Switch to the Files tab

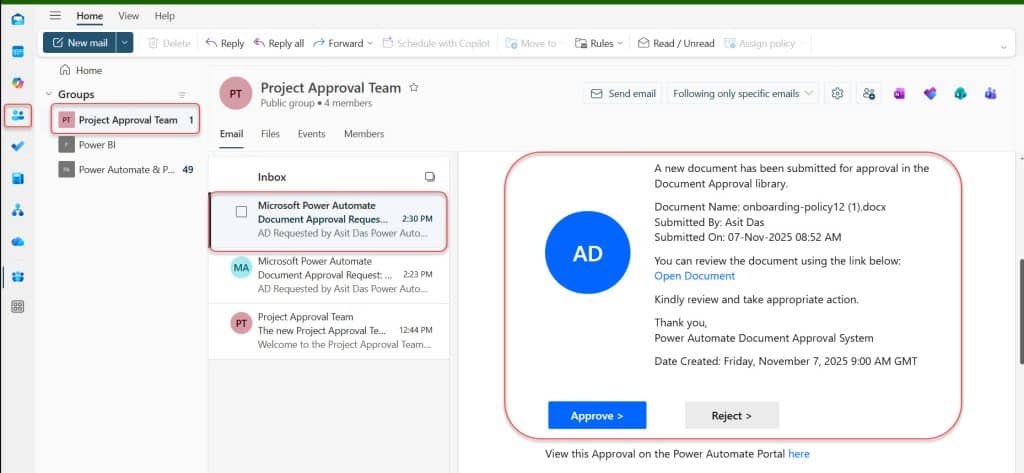[270, 134]
